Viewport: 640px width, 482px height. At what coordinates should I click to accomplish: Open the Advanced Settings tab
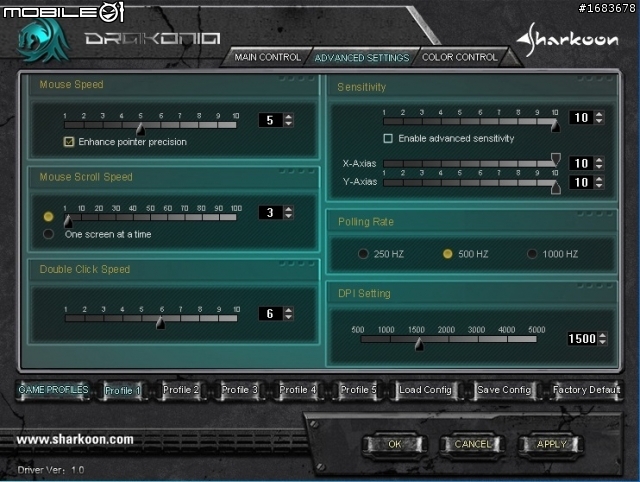pos(362,58)
